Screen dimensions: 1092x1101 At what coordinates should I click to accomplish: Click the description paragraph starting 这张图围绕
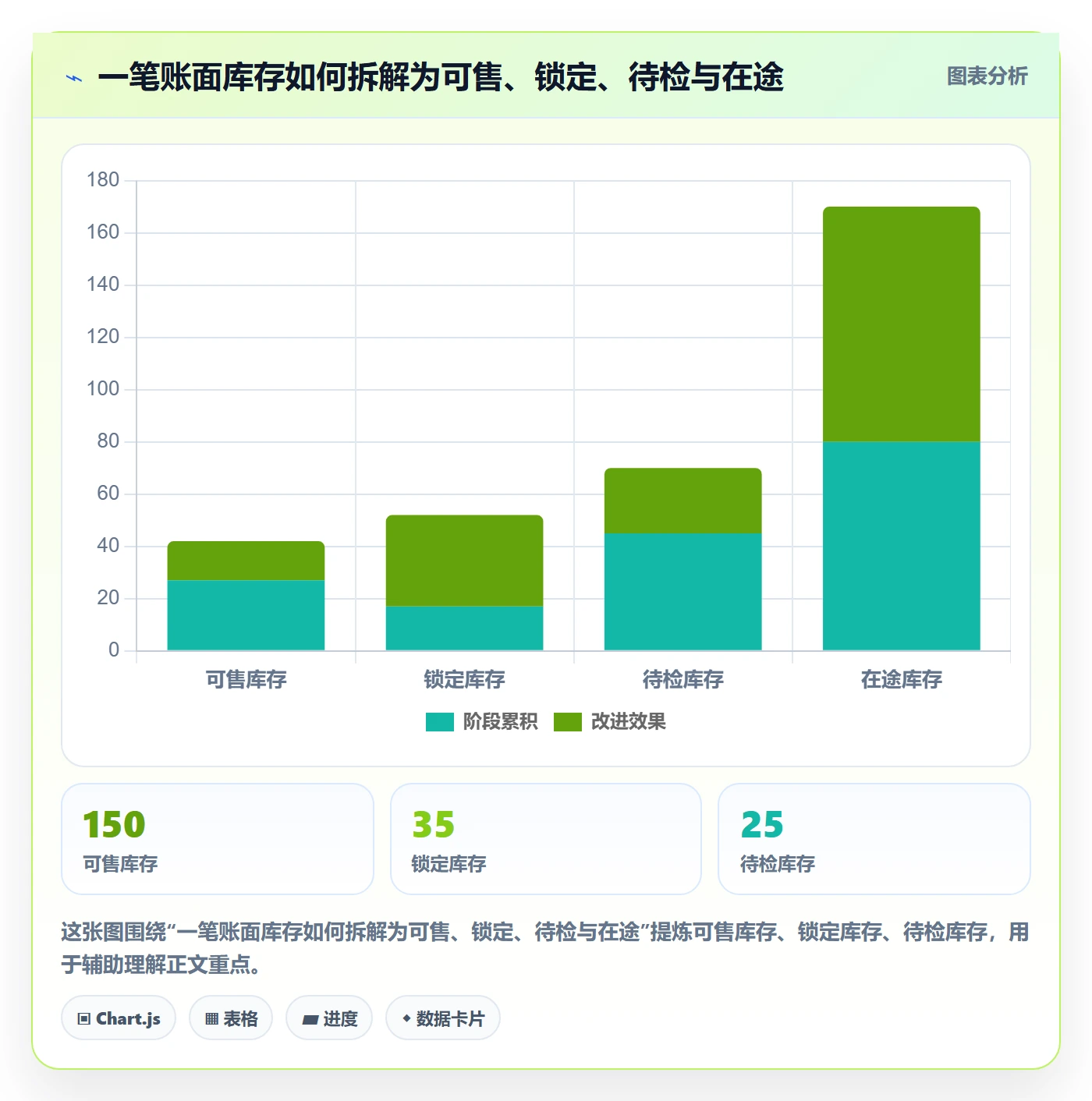click(x=545, y=948)
